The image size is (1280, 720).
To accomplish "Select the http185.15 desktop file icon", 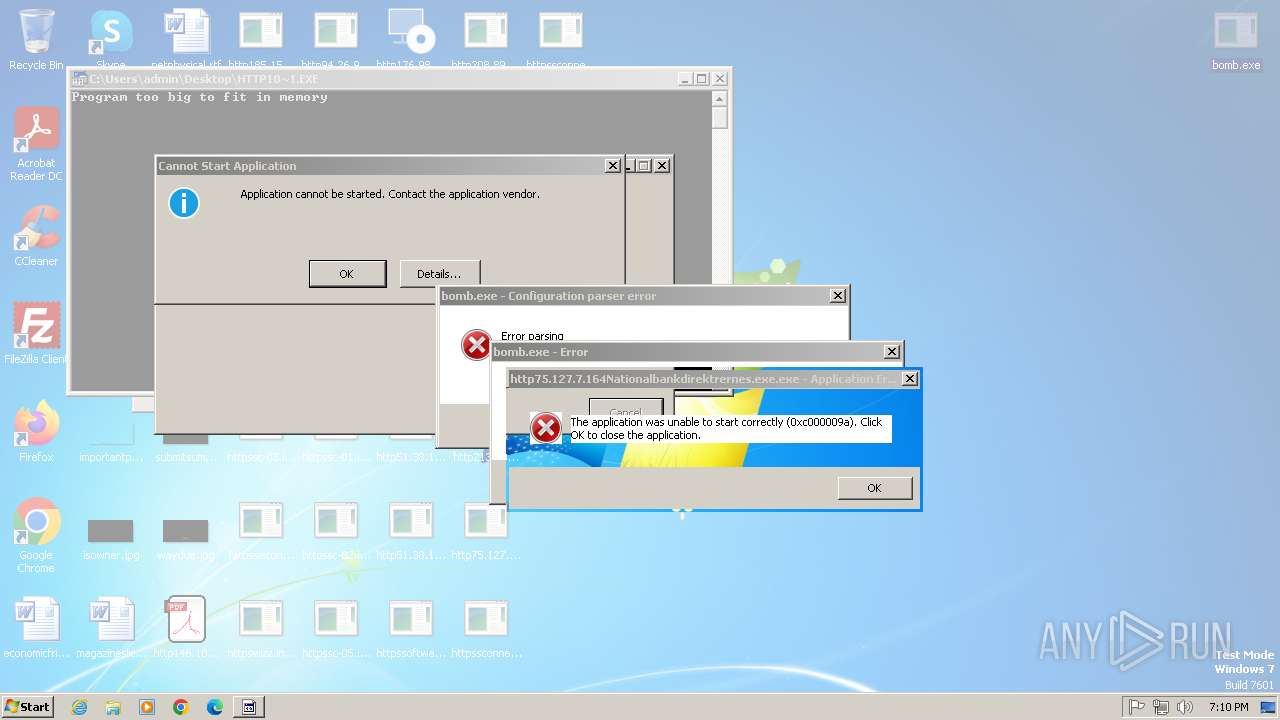I will pos(261,40).
